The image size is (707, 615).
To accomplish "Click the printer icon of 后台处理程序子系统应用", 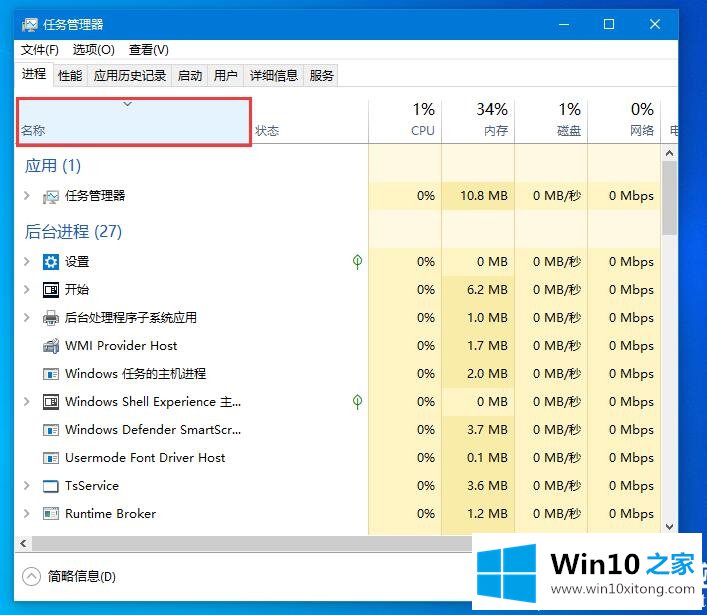I will (50, 318).
